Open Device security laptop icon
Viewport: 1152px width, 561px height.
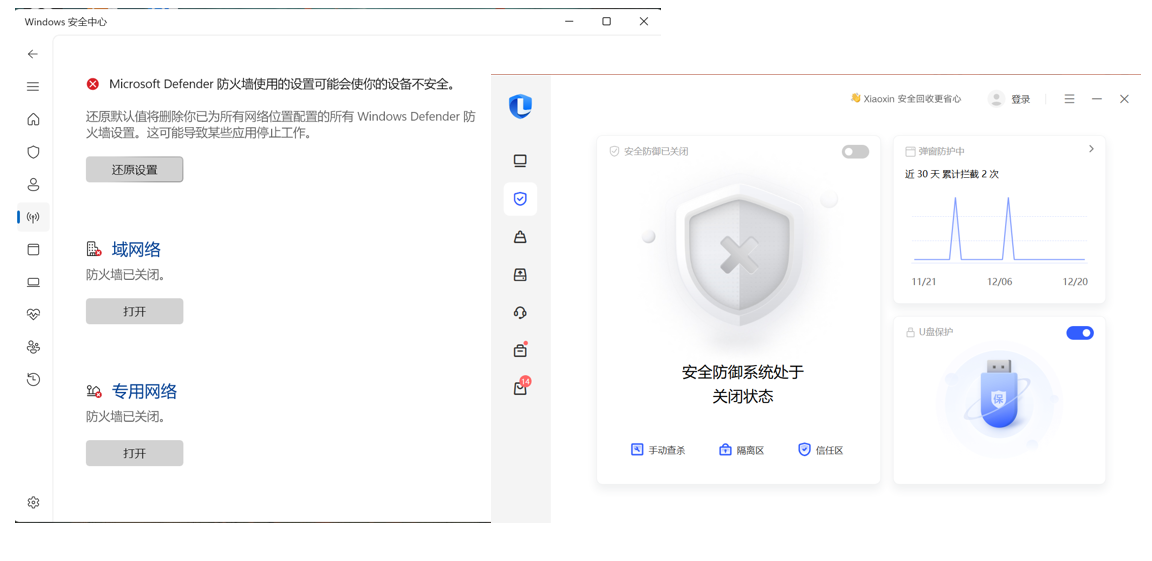click(33, 282)
